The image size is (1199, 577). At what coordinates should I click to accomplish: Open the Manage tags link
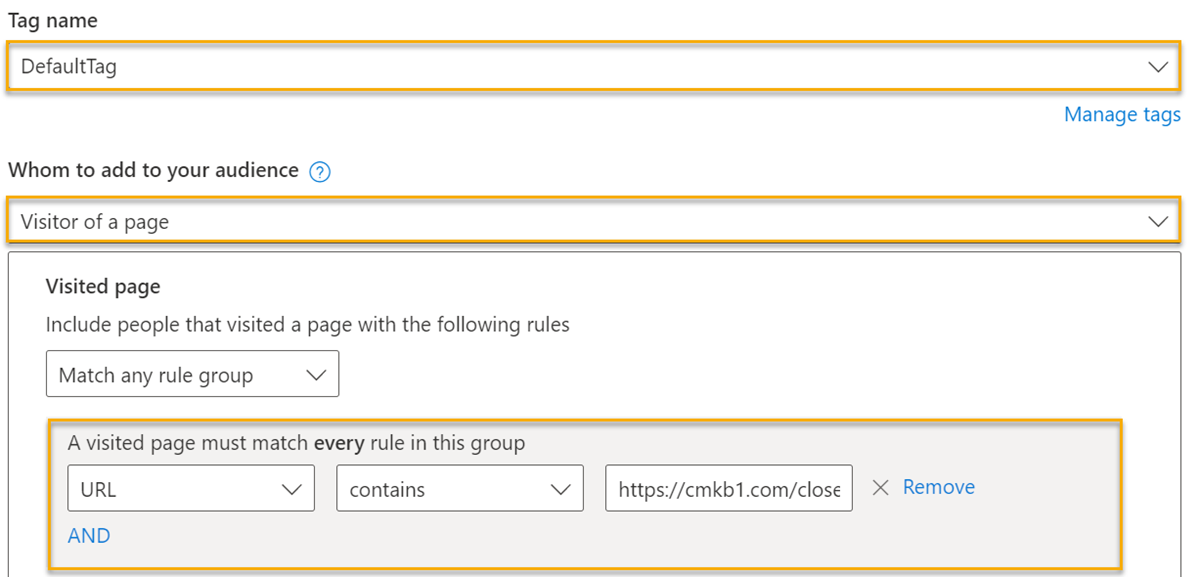tap(1122, 115)
